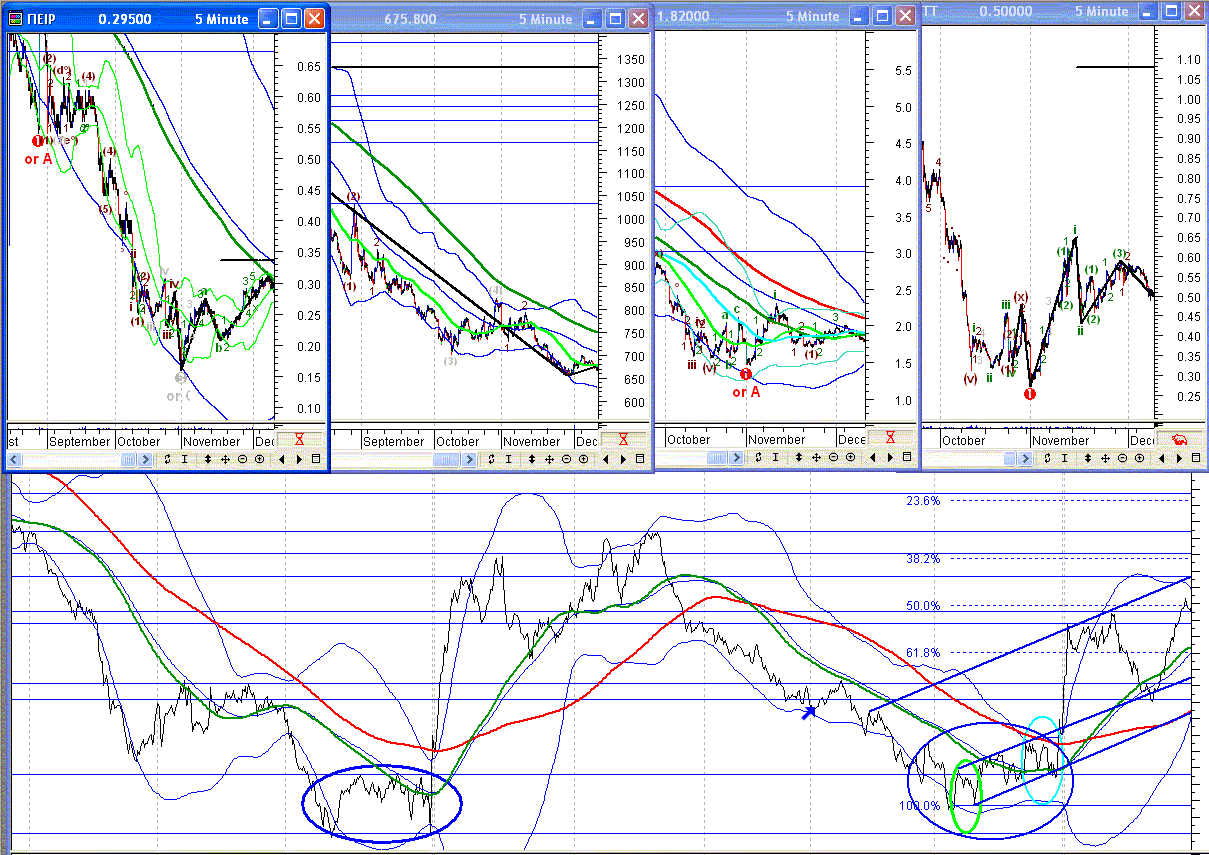This screenshot has width=1209, height=855.
Task: Maximize the 675.800 chart window
Action: (x=616, y=18)
